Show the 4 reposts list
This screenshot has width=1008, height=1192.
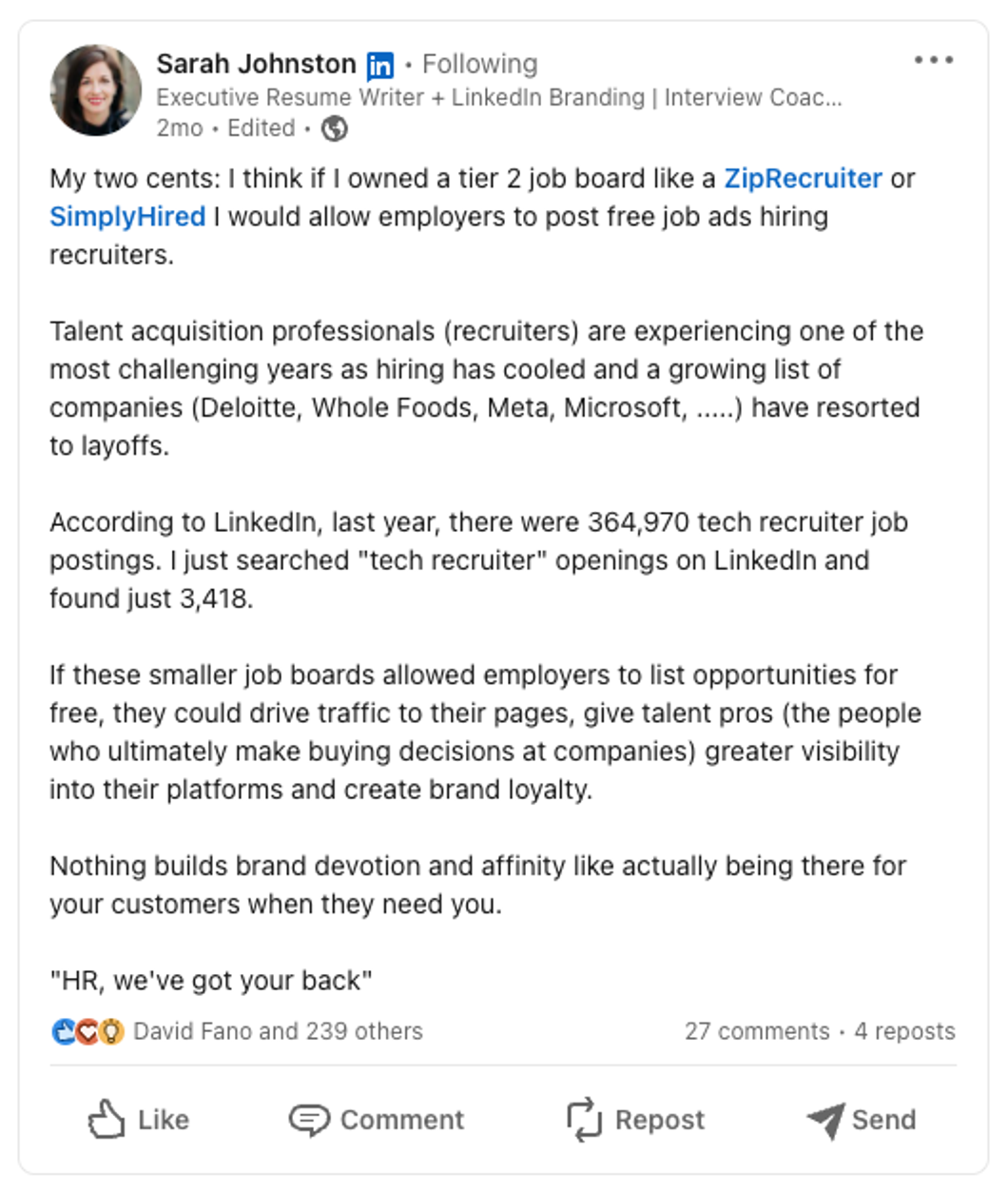coord(904,1031)
